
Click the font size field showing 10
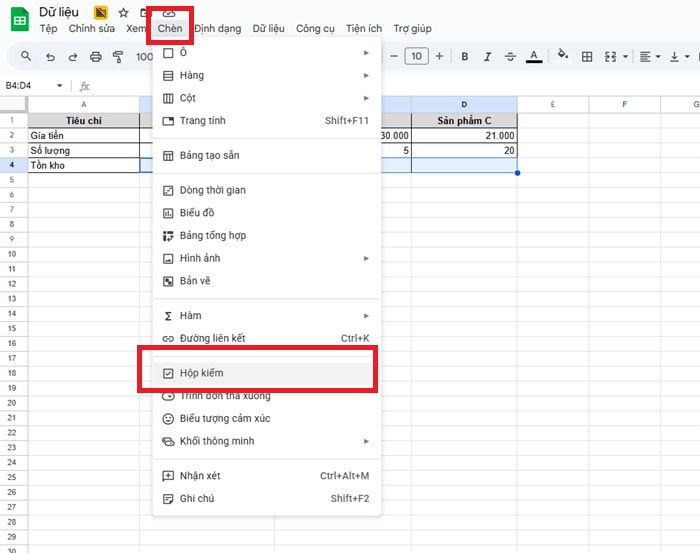[x=417, y=56]
